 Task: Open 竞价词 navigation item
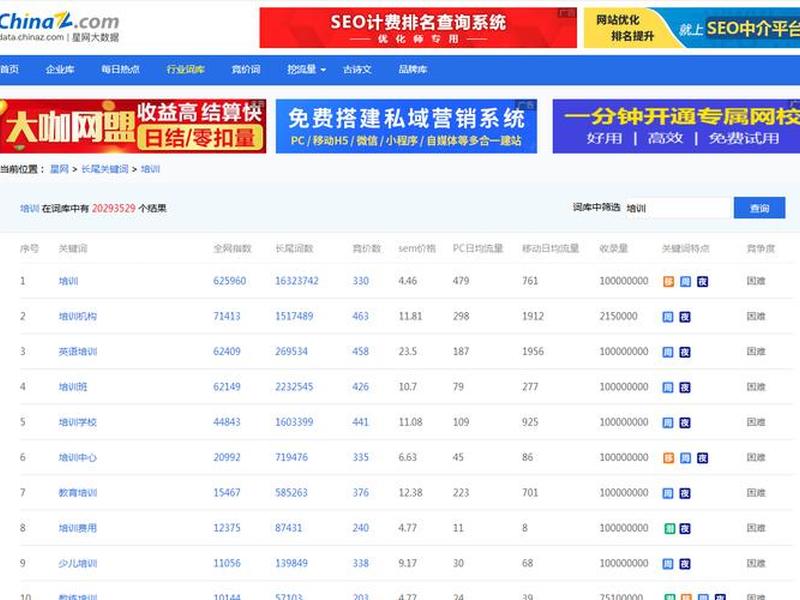point(246,69)
